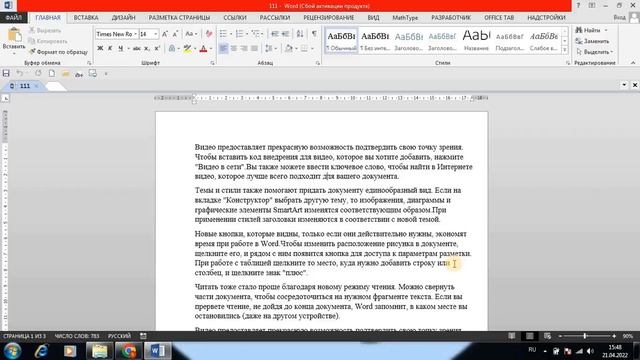The height and width of the screenshot is (360, 640).
Task: Apply the red font color
Action: [203, 49]
